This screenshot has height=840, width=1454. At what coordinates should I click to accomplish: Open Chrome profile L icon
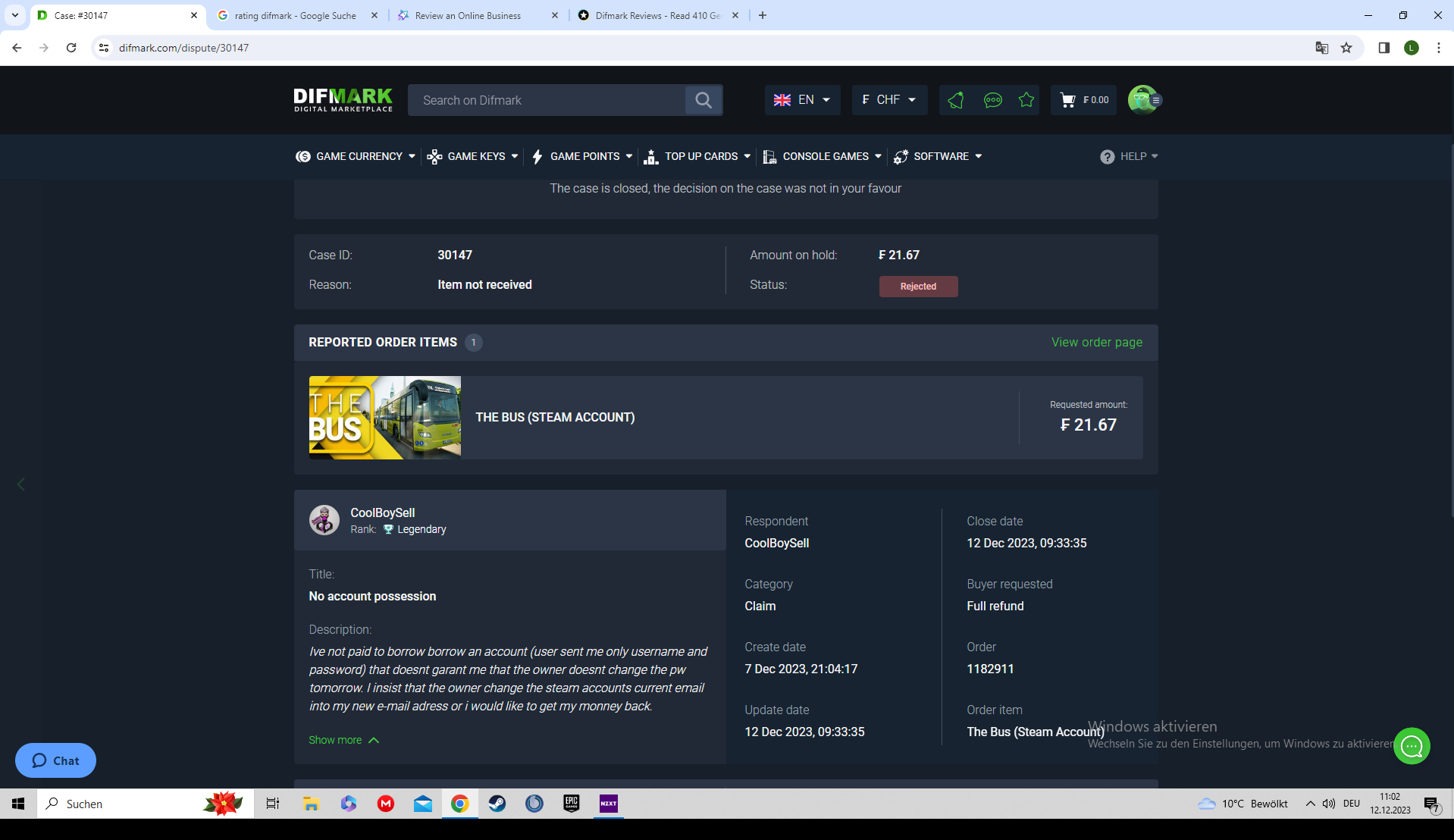1412,48
